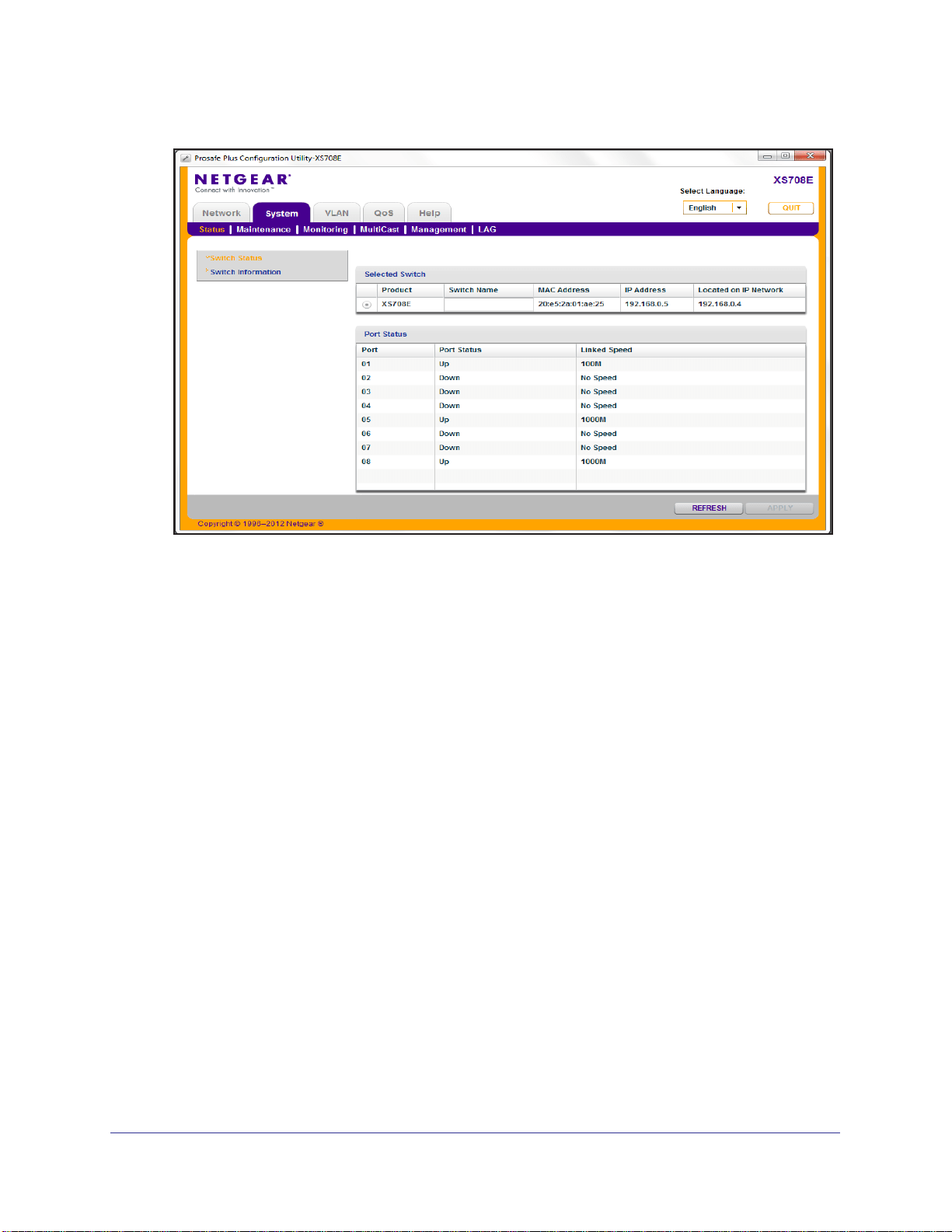Close the Prosafe utility window

pyautogui.click(x=811, y=156)
